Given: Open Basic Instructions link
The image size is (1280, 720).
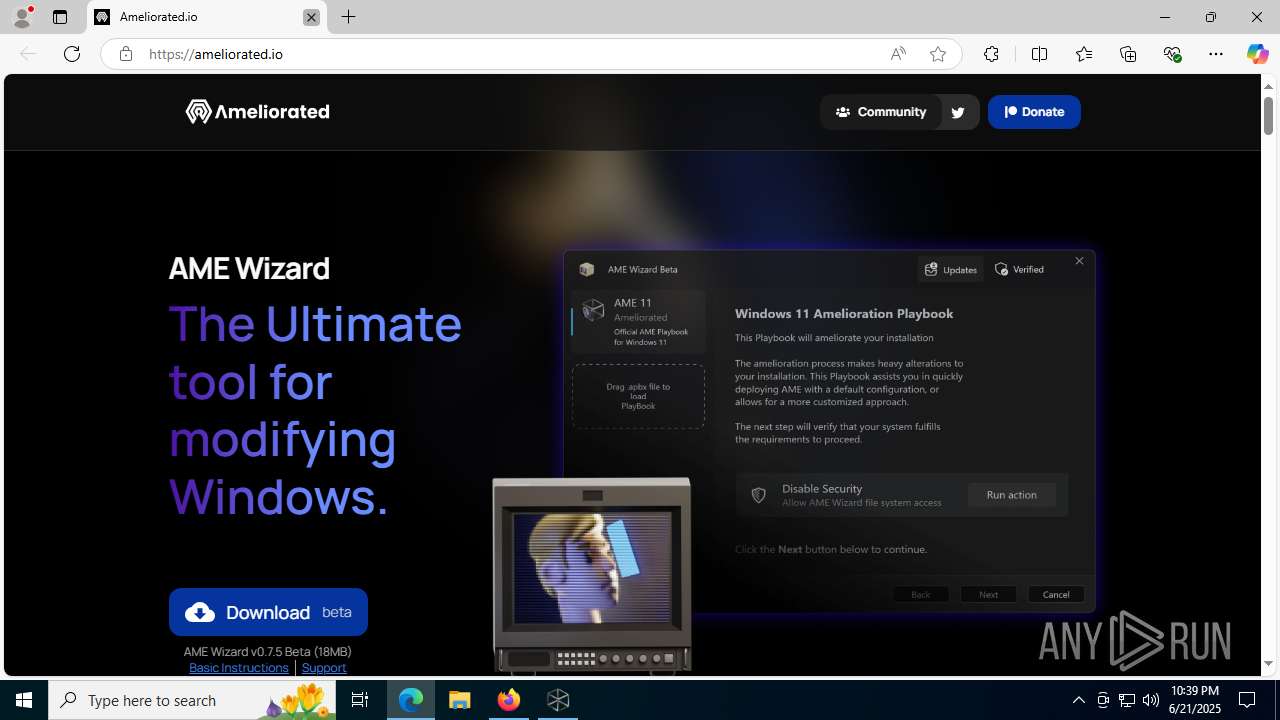Looking at the screenshot, I should pos(238,667).
